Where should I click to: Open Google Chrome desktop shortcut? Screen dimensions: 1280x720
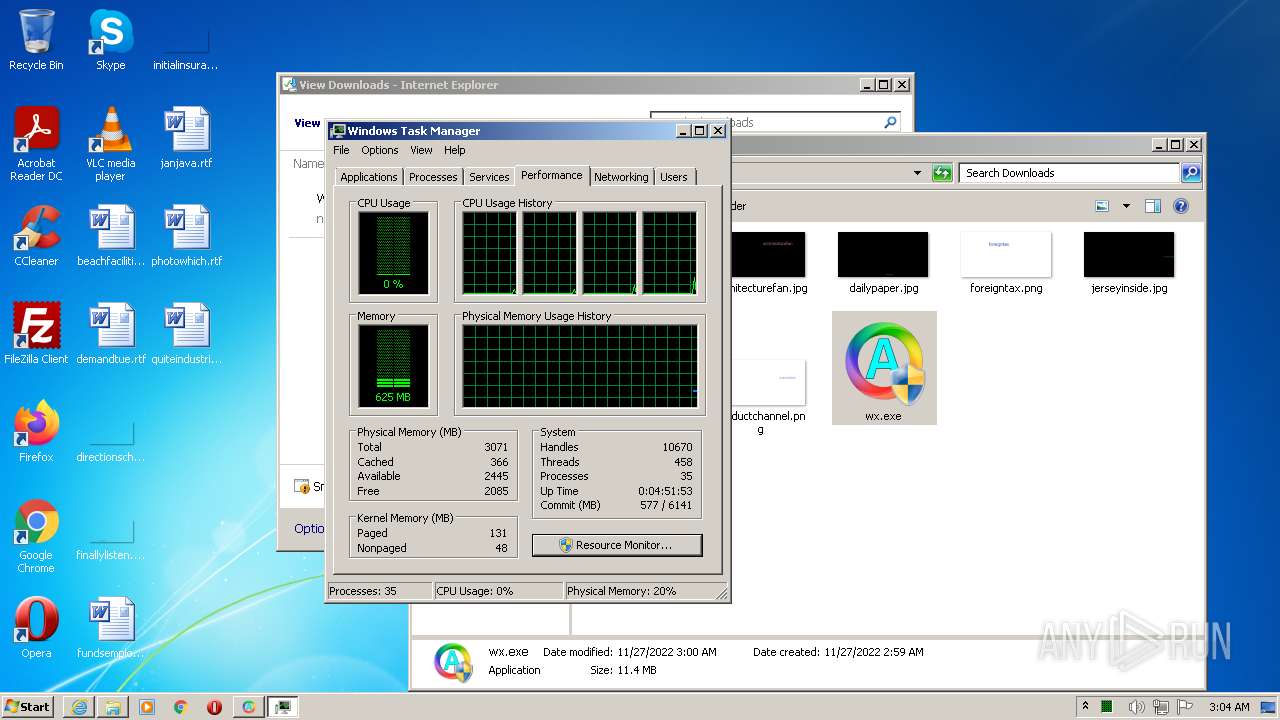coord(36,536)
